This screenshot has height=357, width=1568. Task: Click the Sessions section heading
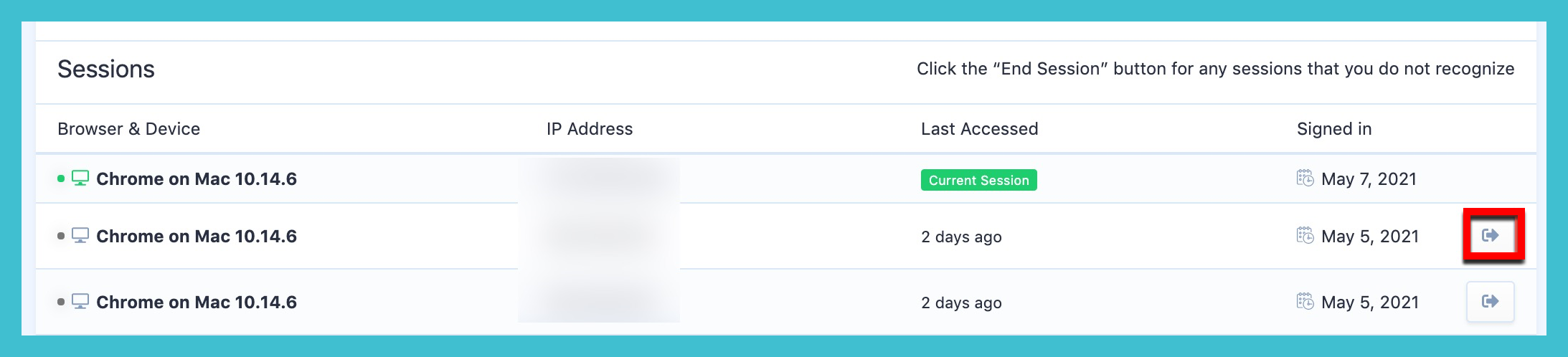[x=106, y=69]
